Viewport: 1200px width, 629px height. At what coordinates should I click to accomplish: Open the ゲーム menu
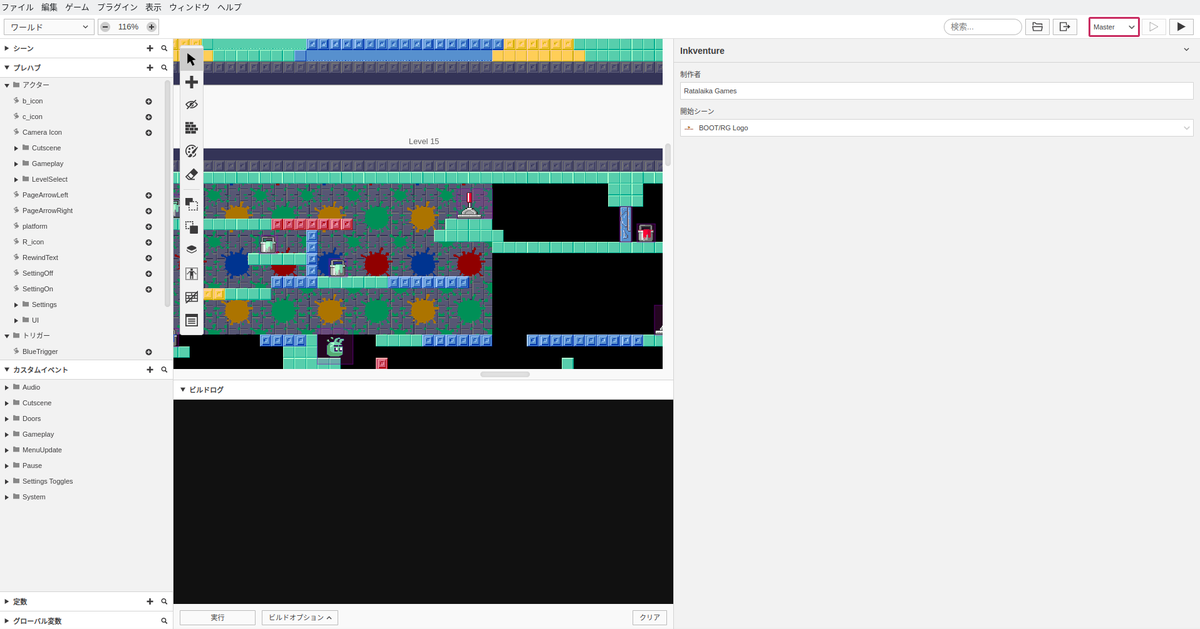(77, 7)
